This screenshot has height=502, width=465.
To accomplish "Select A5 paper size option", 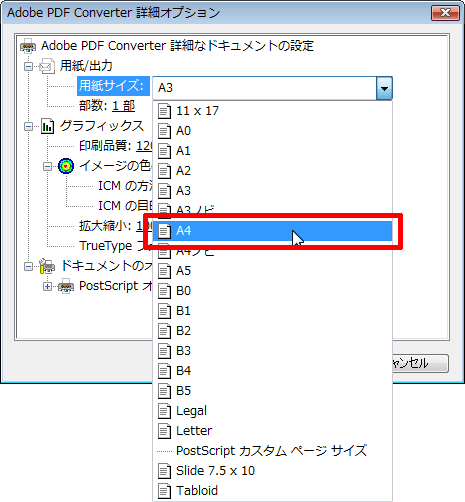I will click(272, 271).
